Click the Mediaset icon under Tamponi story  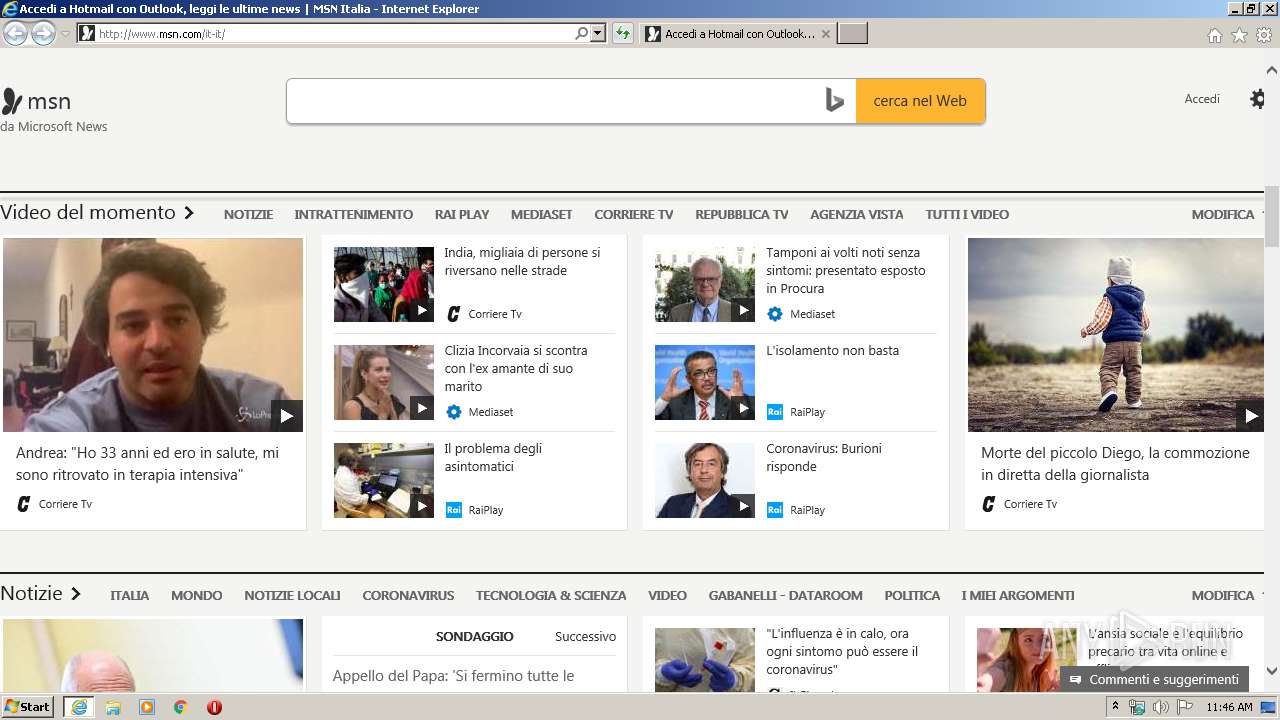coord(775,314)
